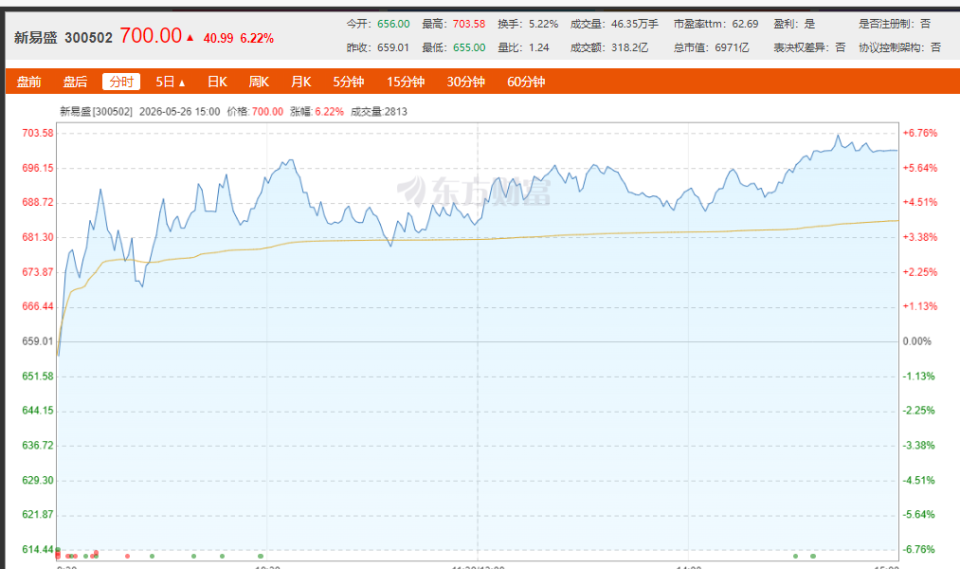
Task: Switch to the 30分钟 chart tab
Action: click(x=465, y=81)
